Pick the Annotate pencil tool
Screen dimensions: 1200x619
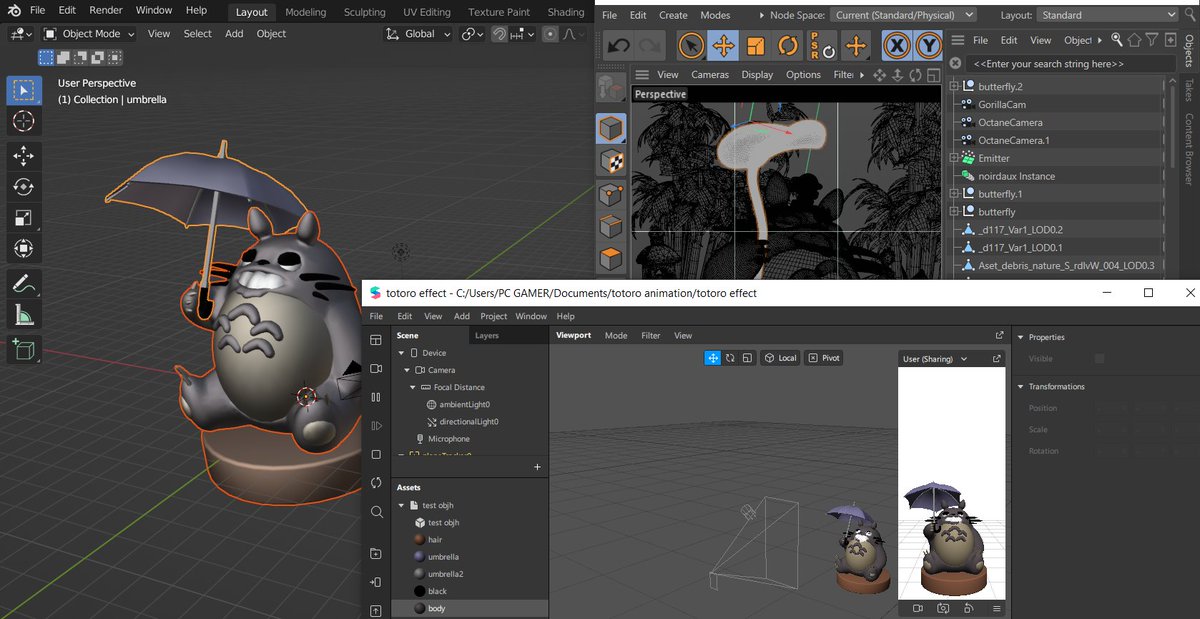click(x=24, y=283)
